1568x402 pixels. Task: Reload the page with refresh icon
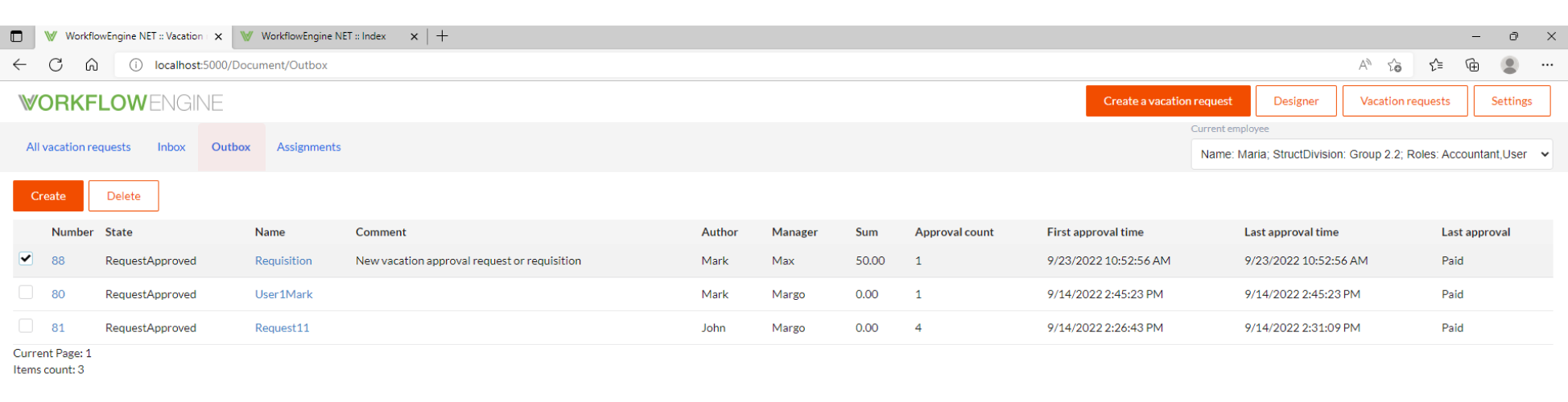point(56,65)
